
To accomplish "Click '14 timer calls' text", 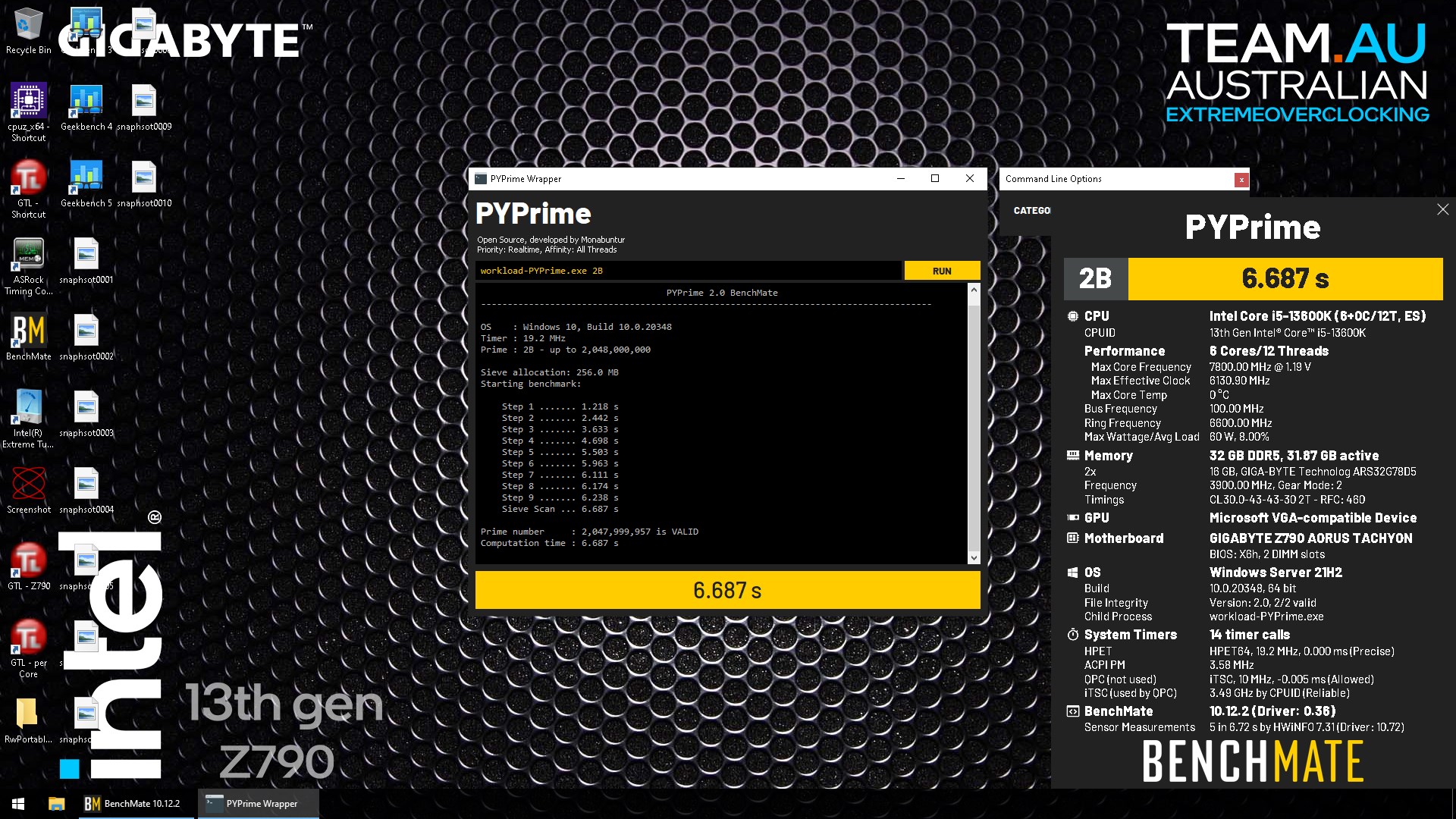I will [x=1249, y=635].
